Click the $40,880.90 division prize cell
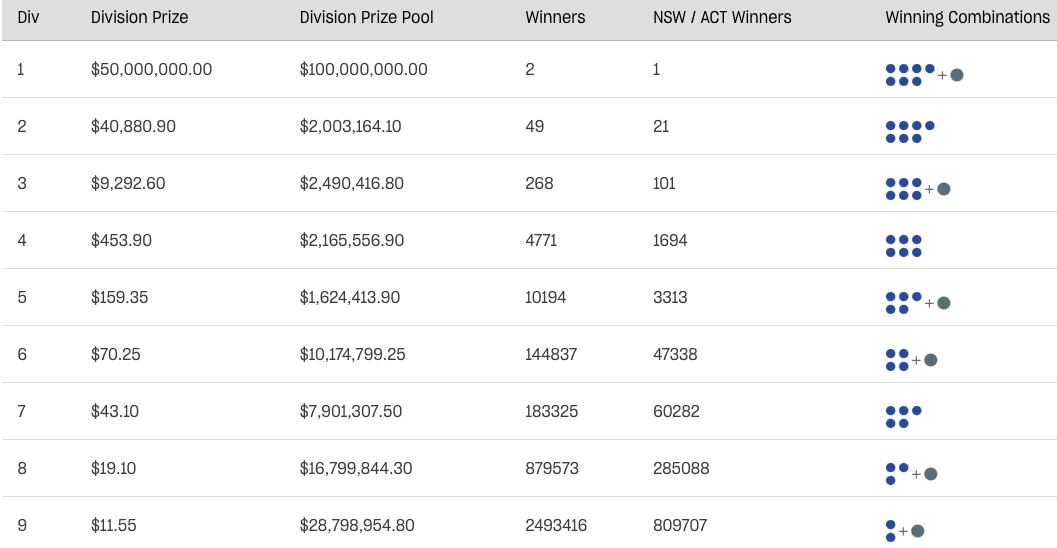Image resolution: width=1057 pixels, height=548 pixels. [x=133, y=127]
